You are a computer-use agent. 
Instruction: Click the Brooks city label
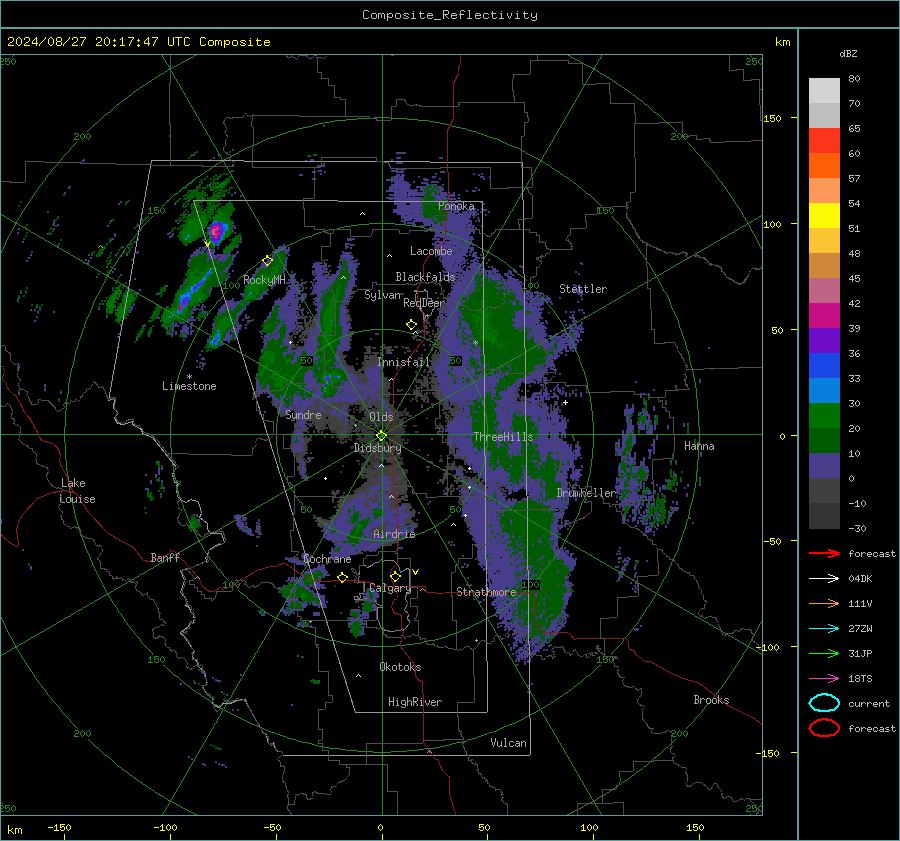click(x=711, y=700)
